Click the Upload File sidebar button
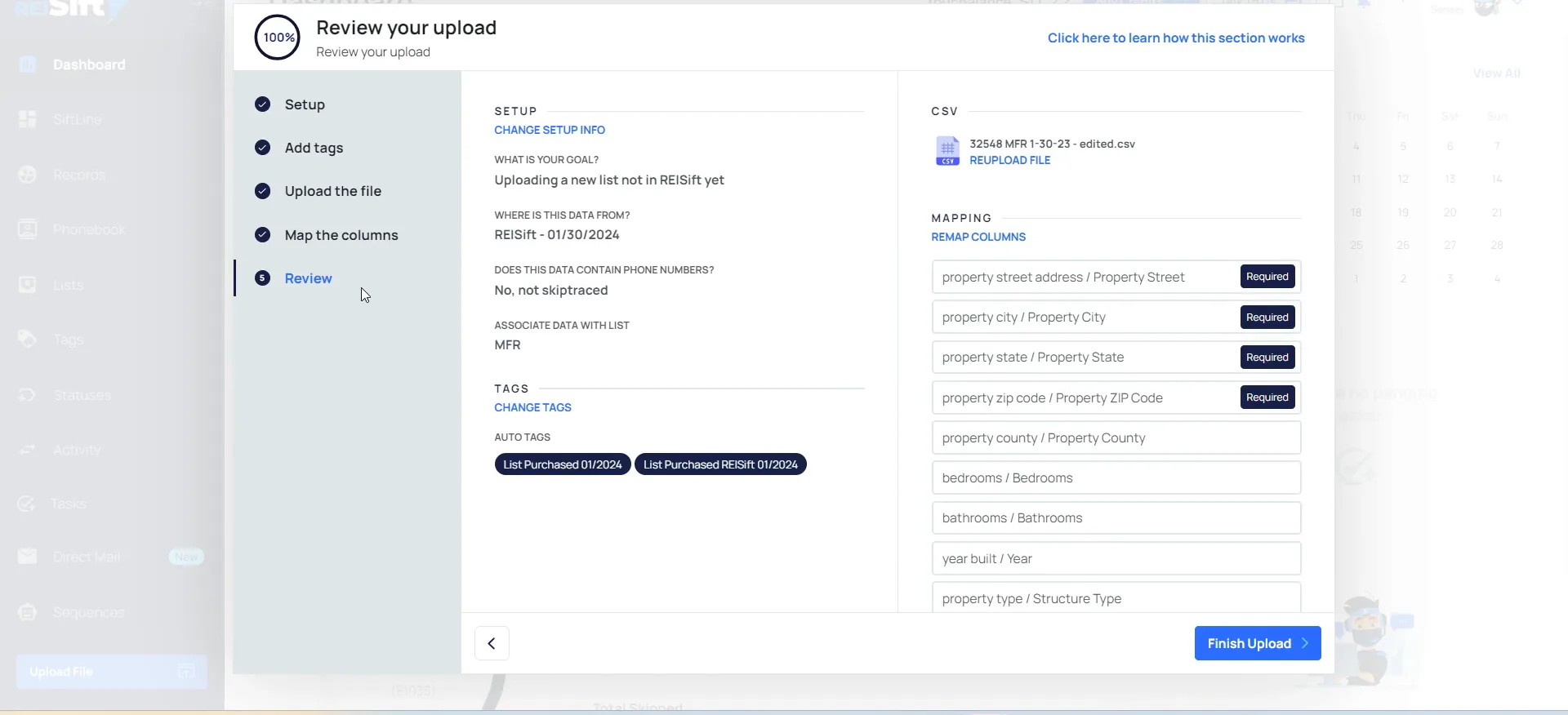The image size is (1568, 715). 112,672
